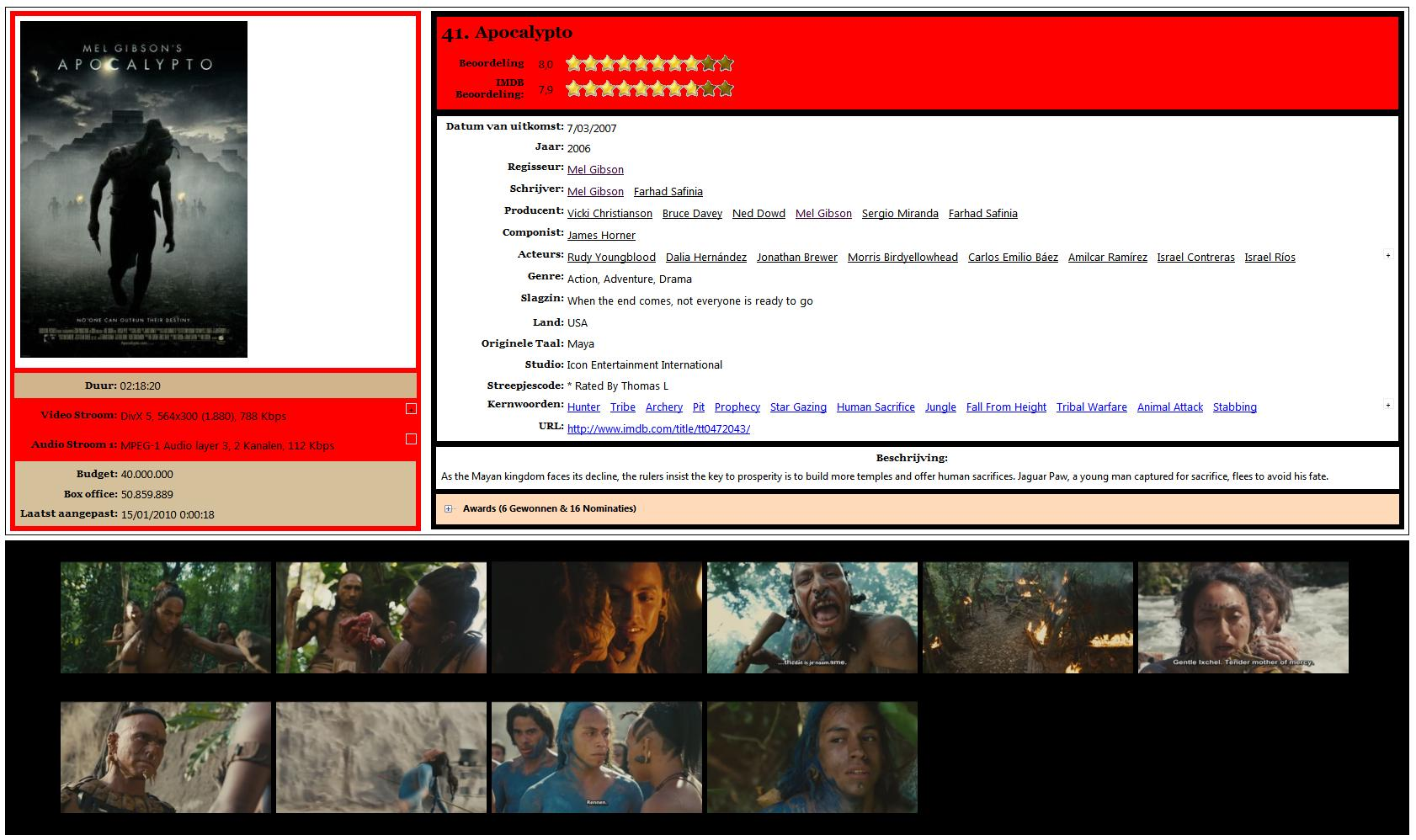Open screenshot of warriors fighting in jungle
The height and width of the screenshot is (840, 1416).
click(166, 618)
